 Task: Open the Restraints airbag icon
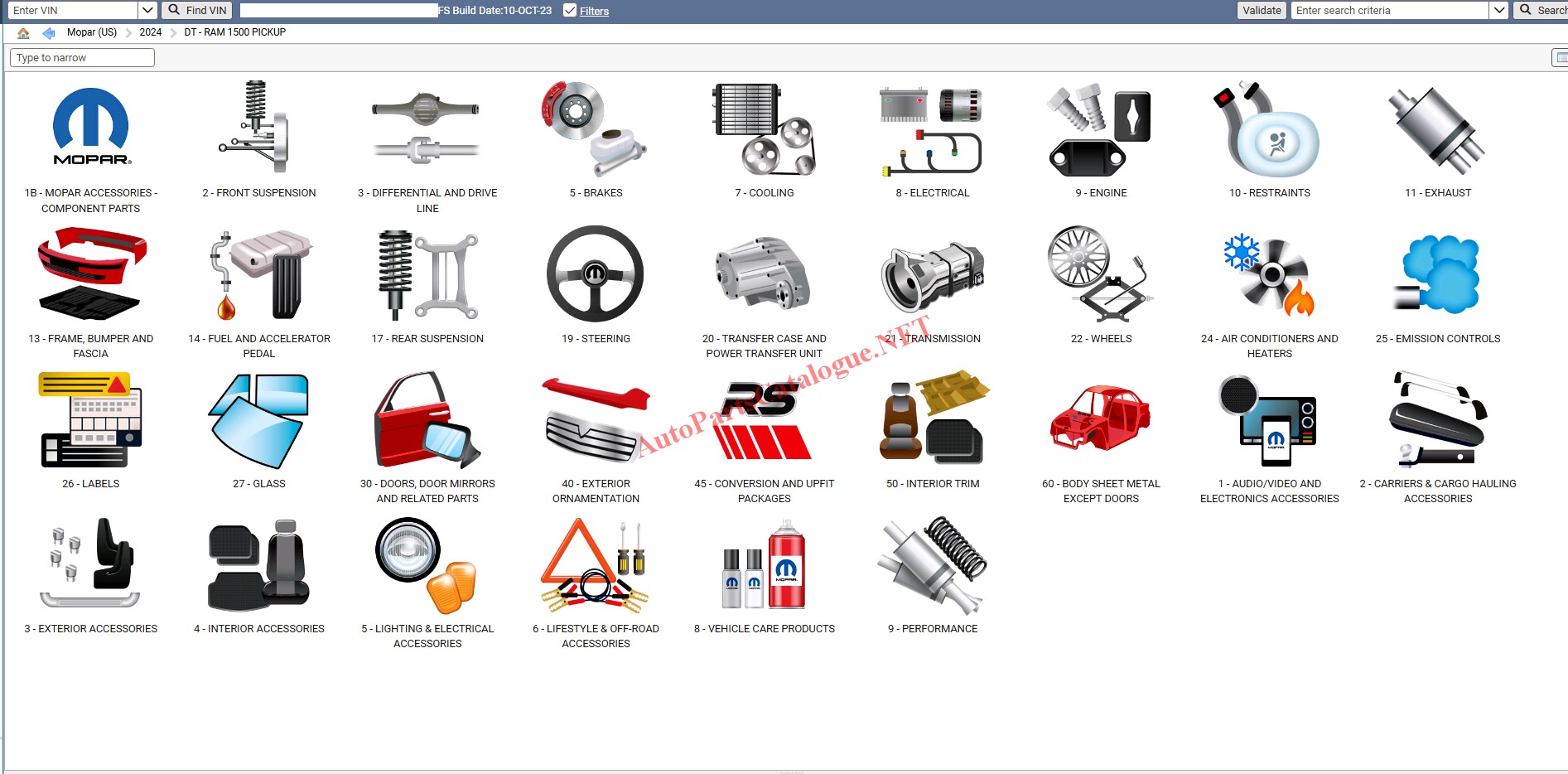tap(1268, 128)
